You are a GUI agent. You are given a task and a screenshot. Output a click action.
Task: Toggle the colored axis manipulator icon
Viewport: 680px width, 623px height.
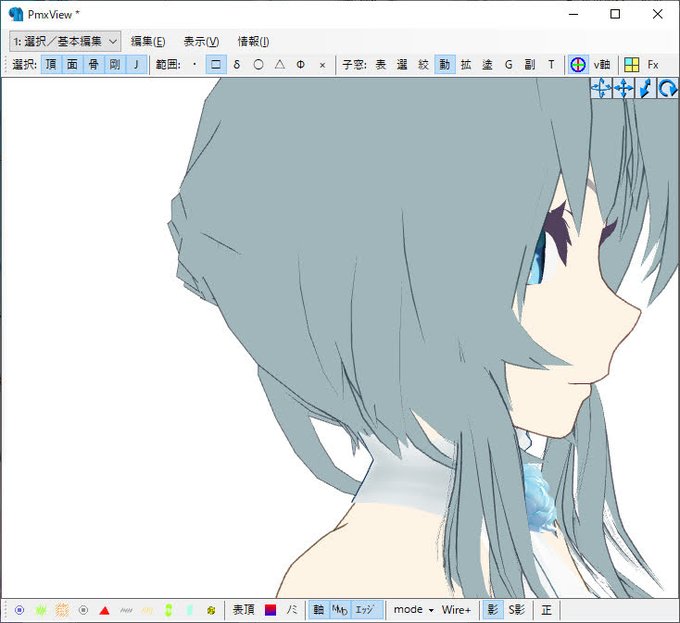click(578, 65)
